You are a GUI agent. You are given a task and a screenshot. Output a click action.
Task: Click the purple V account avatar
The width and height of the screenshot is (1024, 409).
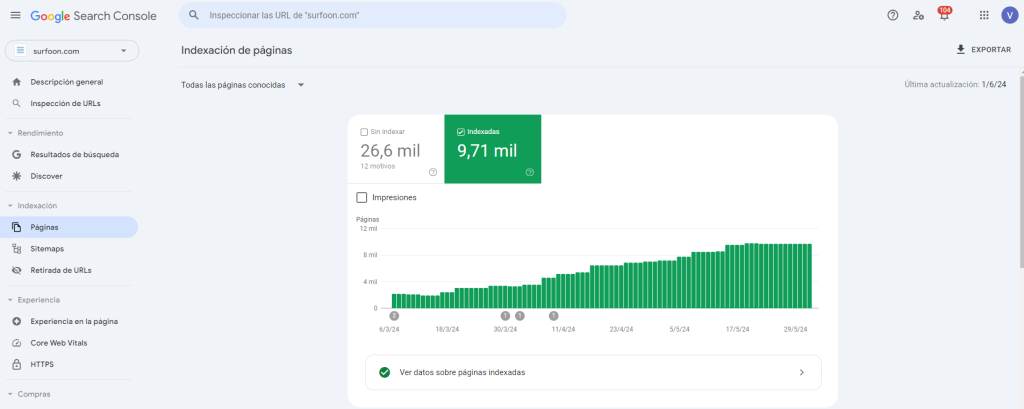click(1009, 15)
